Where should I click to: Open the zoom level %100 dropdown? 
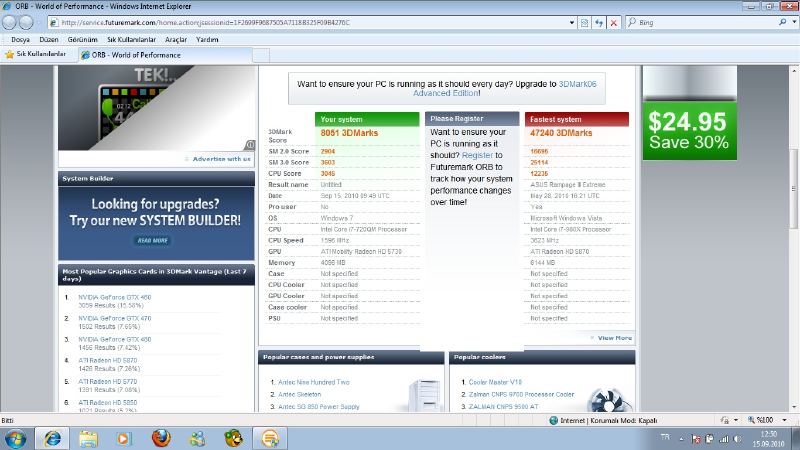click(785, 420)
